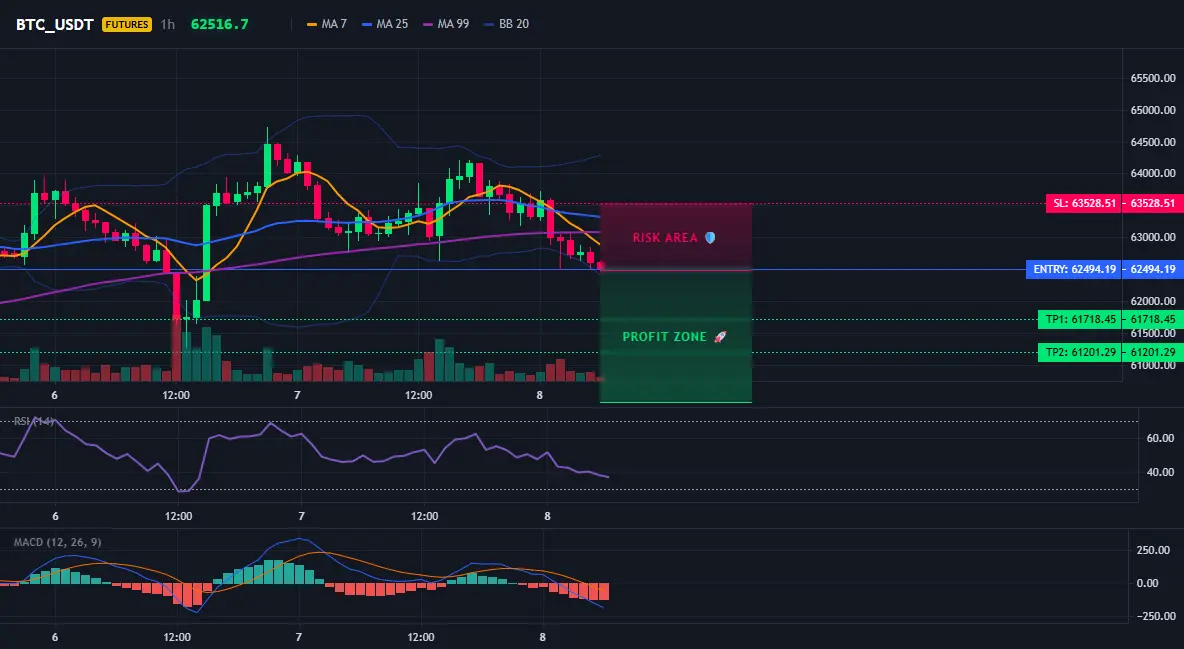Click the 12:00 time label after 6 on main chart
The height and width of the screenshot is (649, 1184).
[176, 395]
